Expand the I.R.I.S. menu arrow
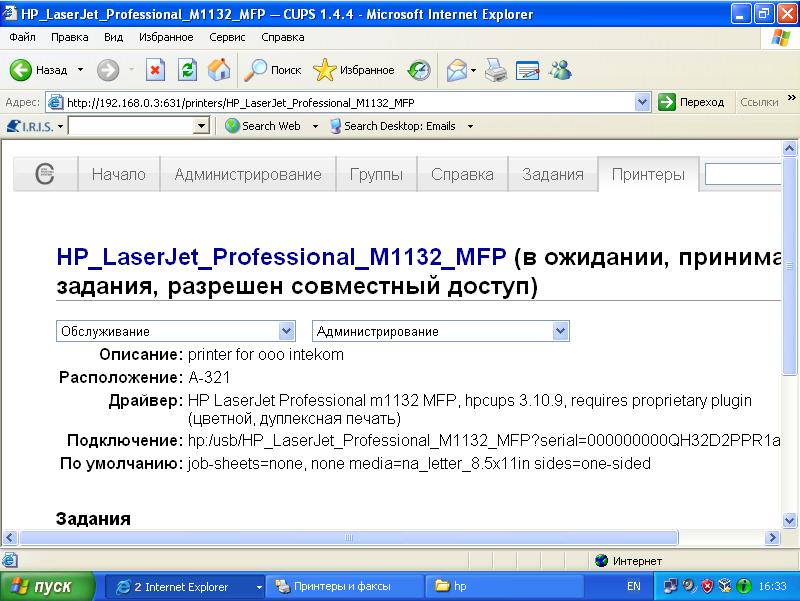Viewport: 800px width, 601px height. tap(60, 126)
